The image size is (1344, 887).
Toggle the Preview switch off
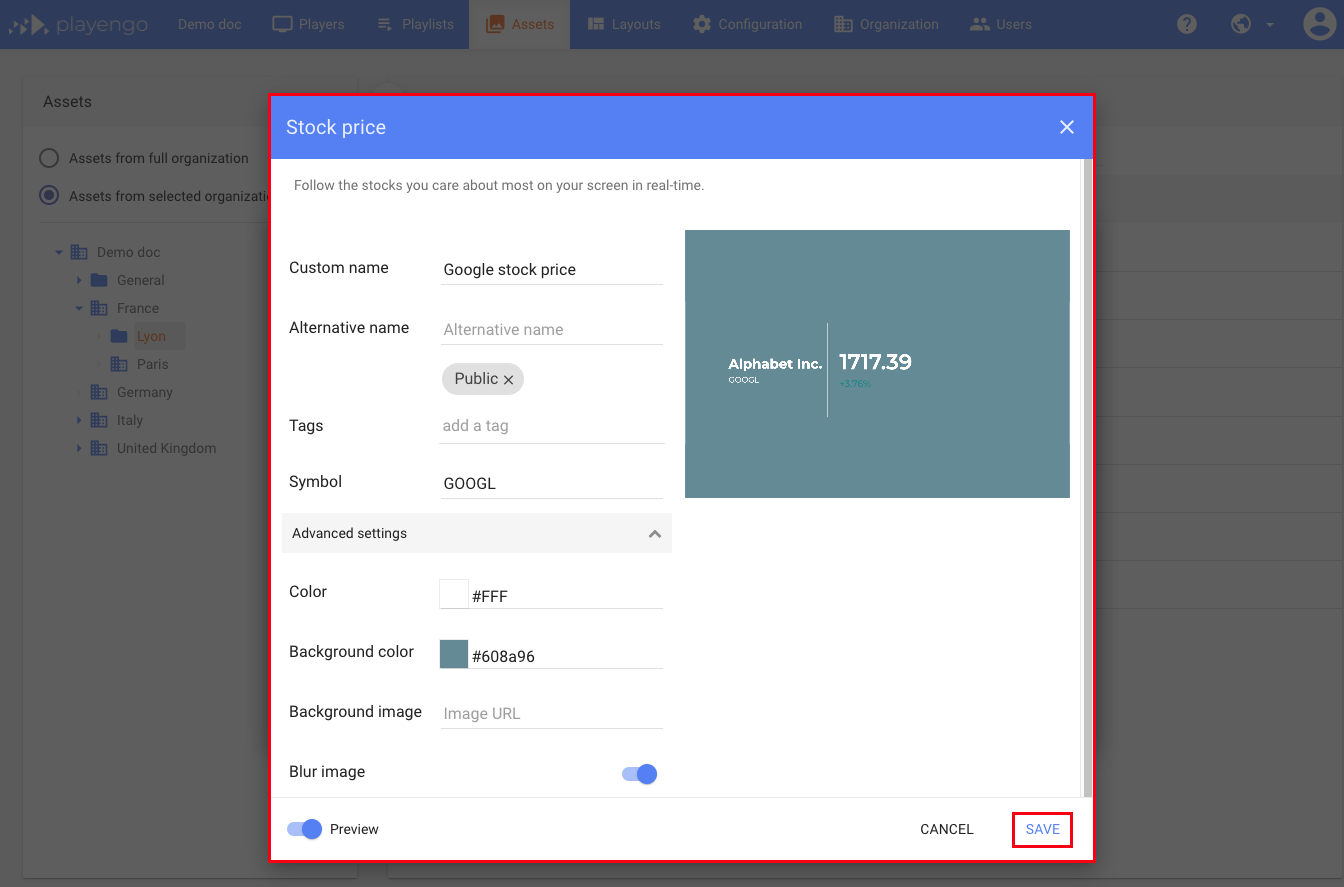tap(305, 829)
